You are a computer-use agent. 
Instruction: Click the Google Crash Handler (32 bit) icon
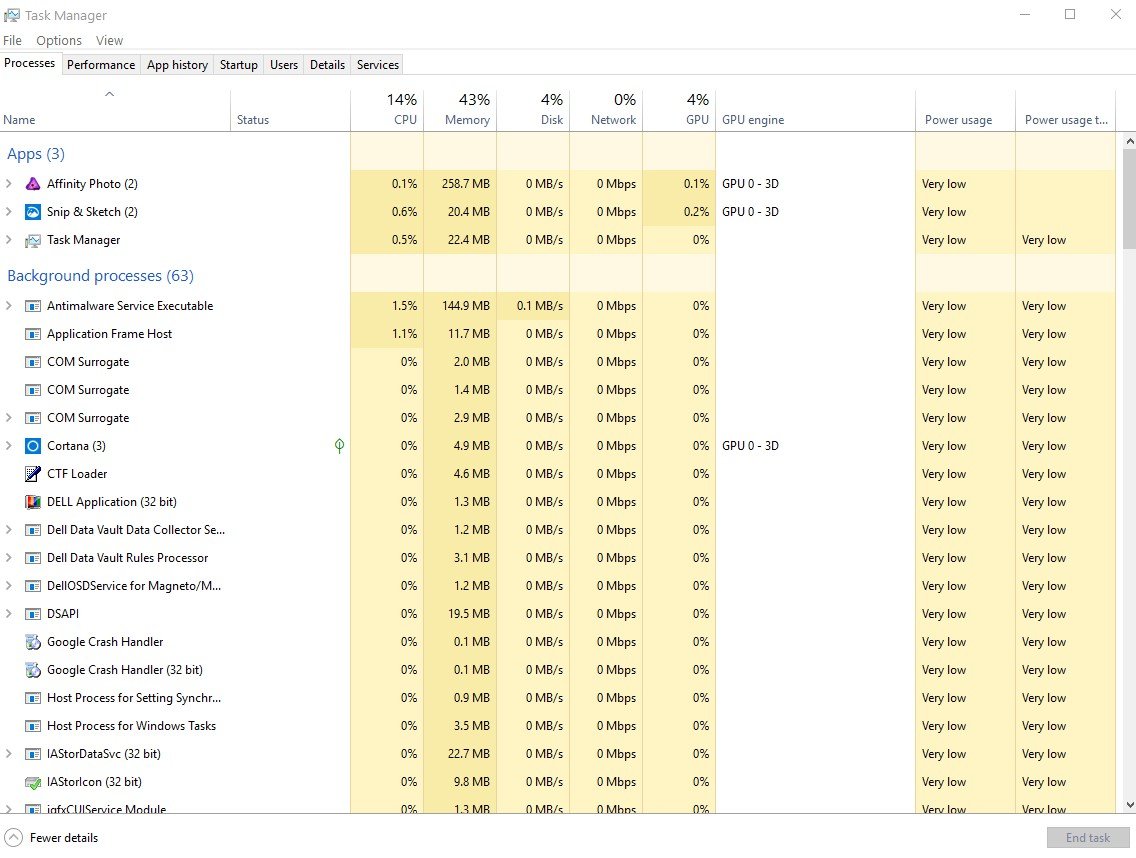tap(33, 670)
